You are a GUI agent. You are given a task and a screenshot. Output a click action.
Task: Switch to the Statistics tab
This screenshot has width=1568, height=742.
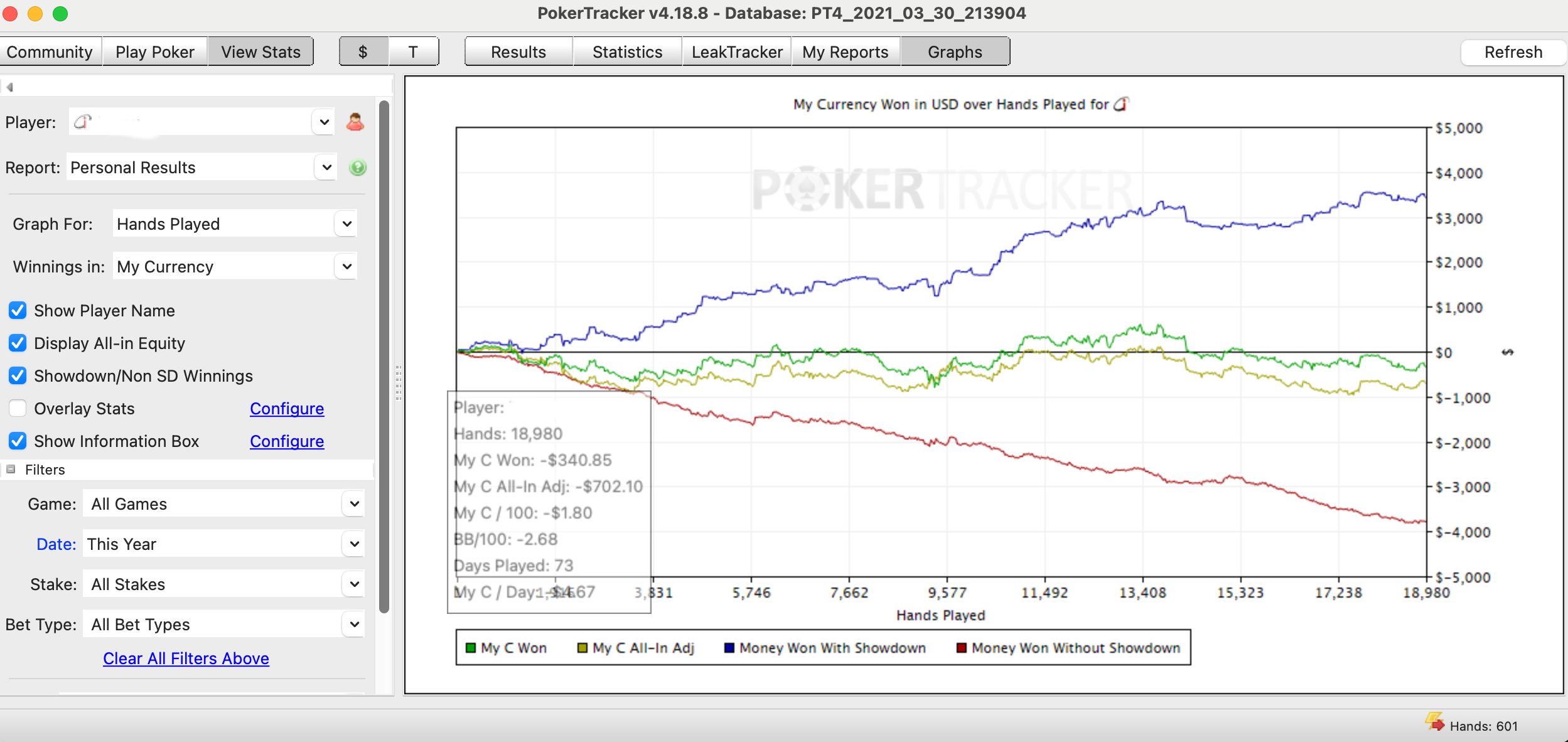tap(627, 52)
